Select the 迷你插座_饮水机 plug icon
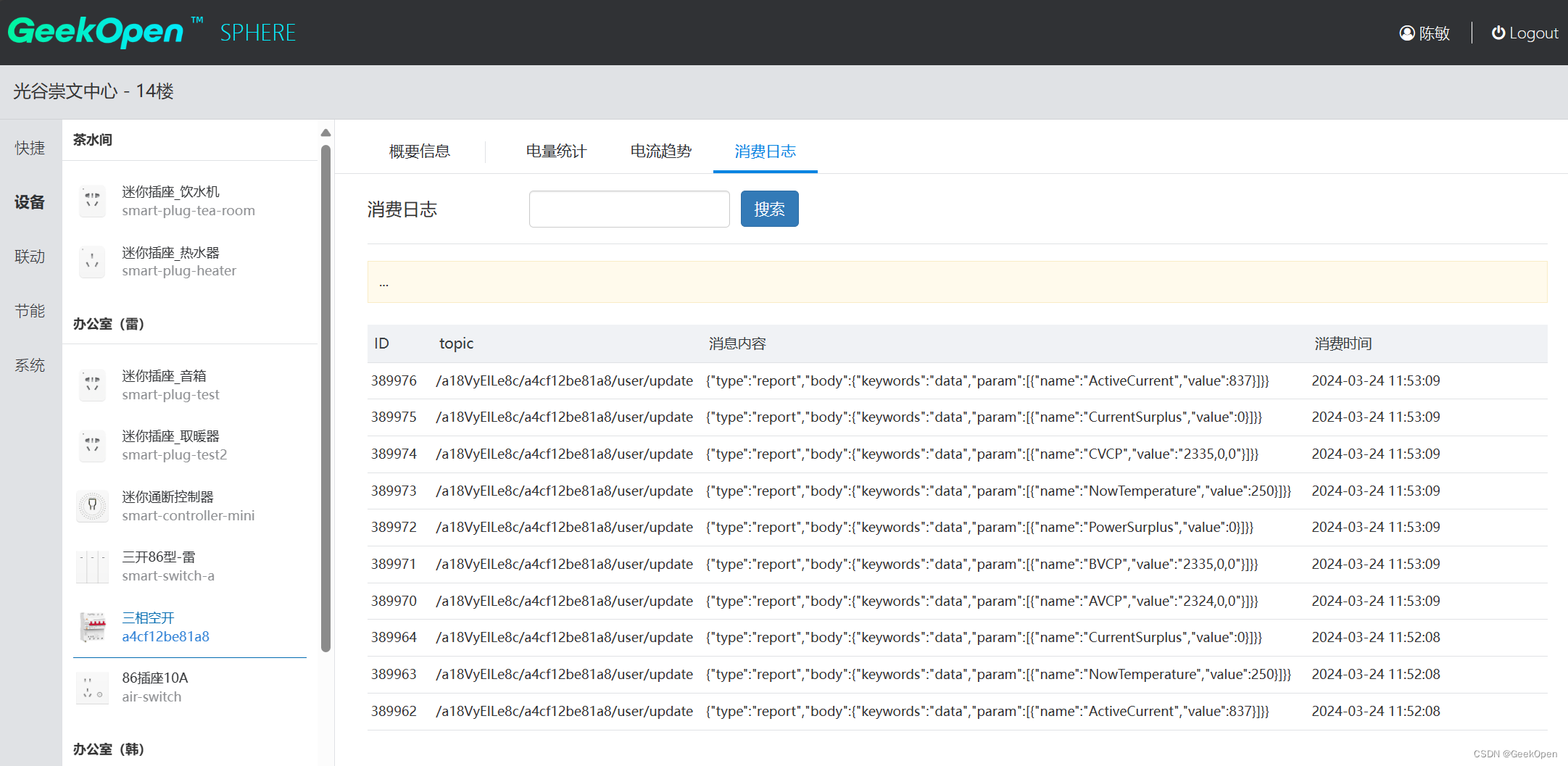The height and width of the screenshot is (766, 1568). pyautogui.click(x=92, y=201)
